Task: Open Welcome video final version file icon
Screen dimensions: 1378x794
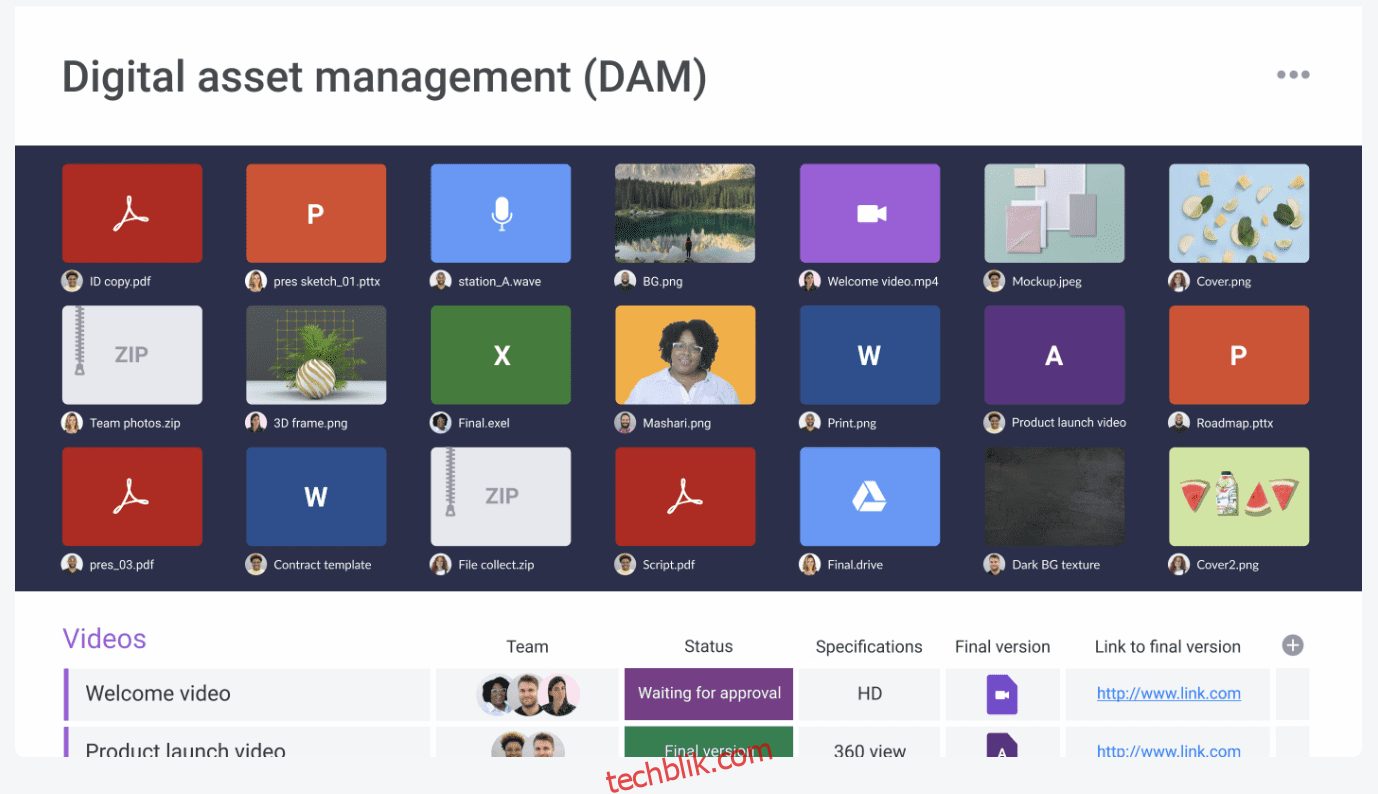Action: point(1002,694)
